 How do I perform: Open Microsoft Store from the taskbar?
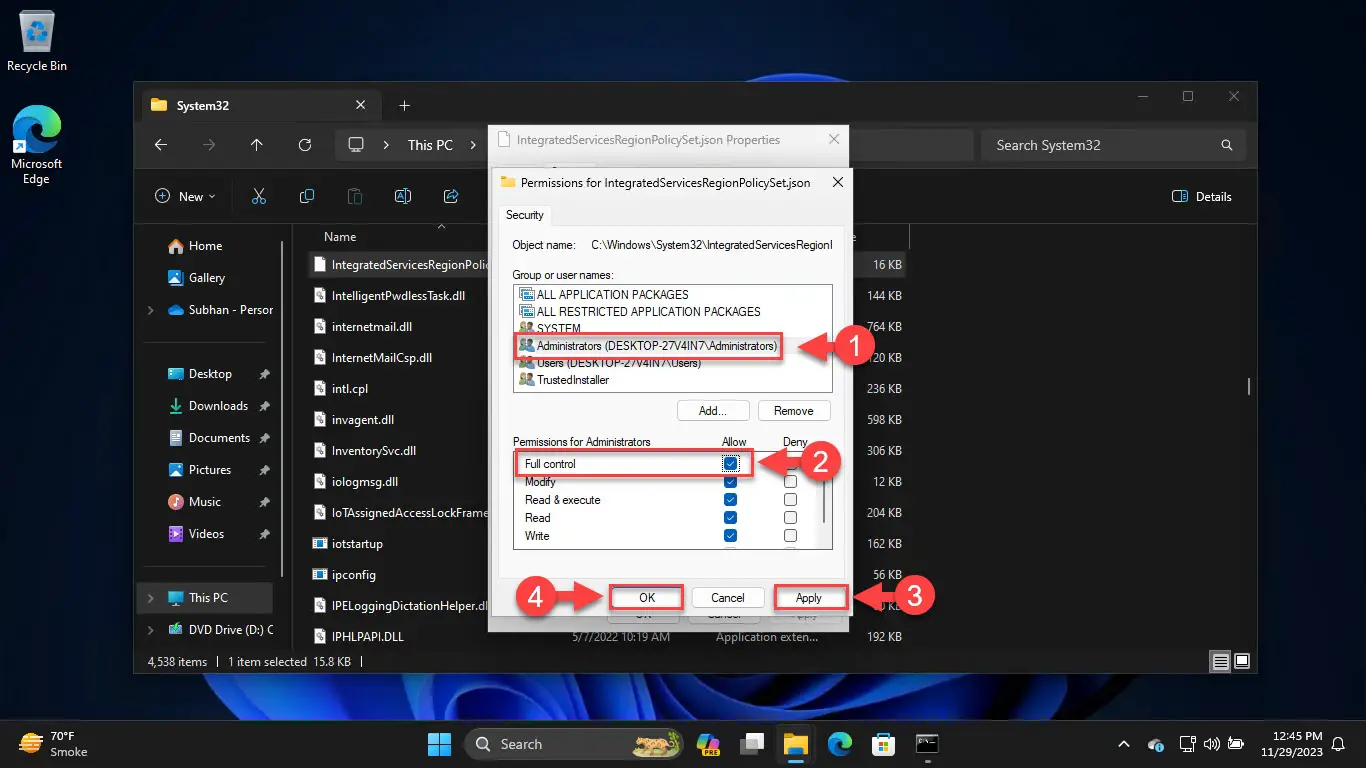coord(883,744)
